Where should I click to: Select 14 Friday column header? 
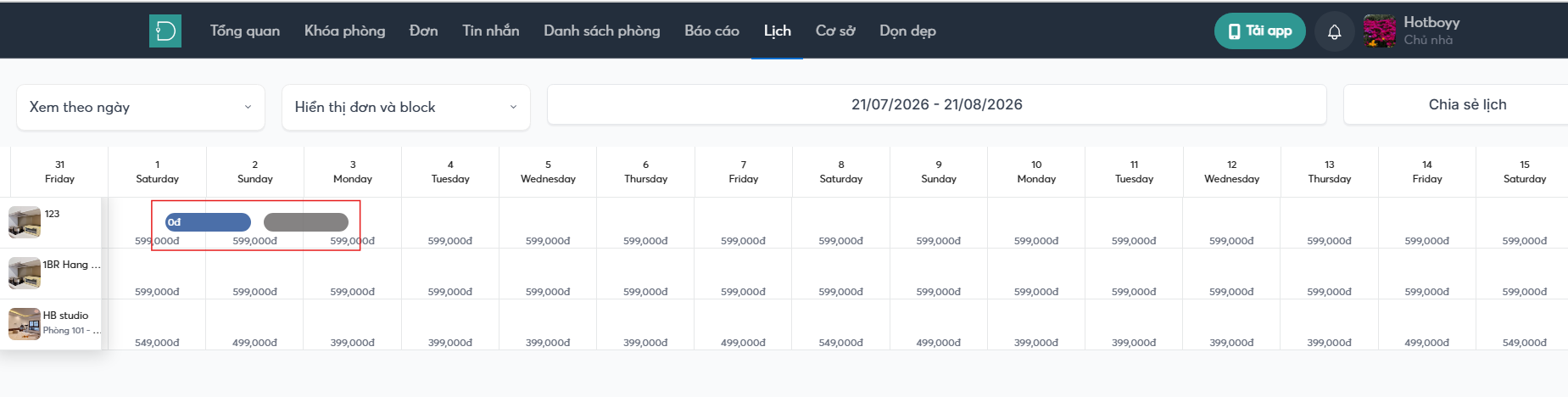point(1427,171)
